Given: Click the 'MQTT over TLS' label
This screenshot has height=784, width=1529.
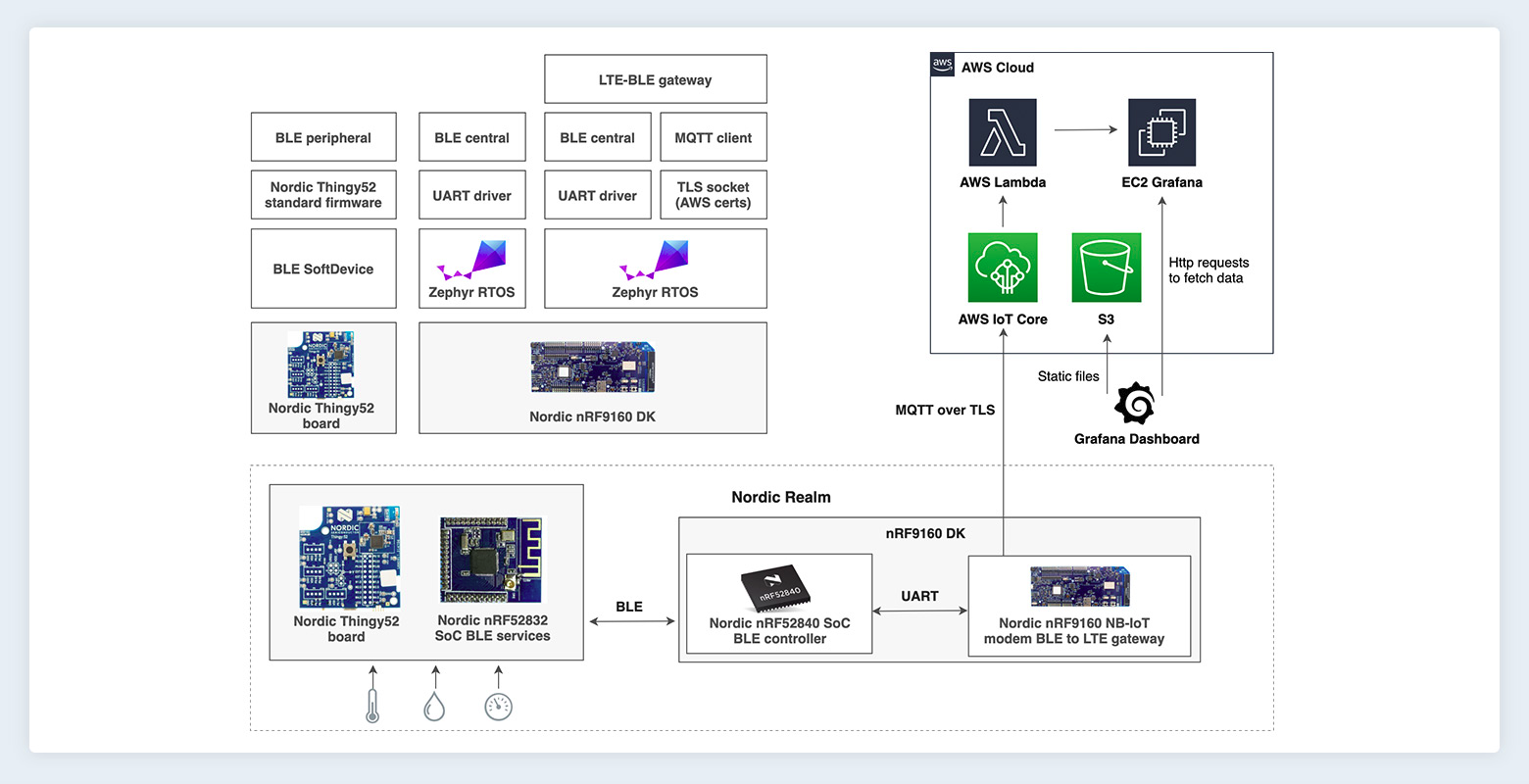Looking at the screenshot, I should [945, 410].
